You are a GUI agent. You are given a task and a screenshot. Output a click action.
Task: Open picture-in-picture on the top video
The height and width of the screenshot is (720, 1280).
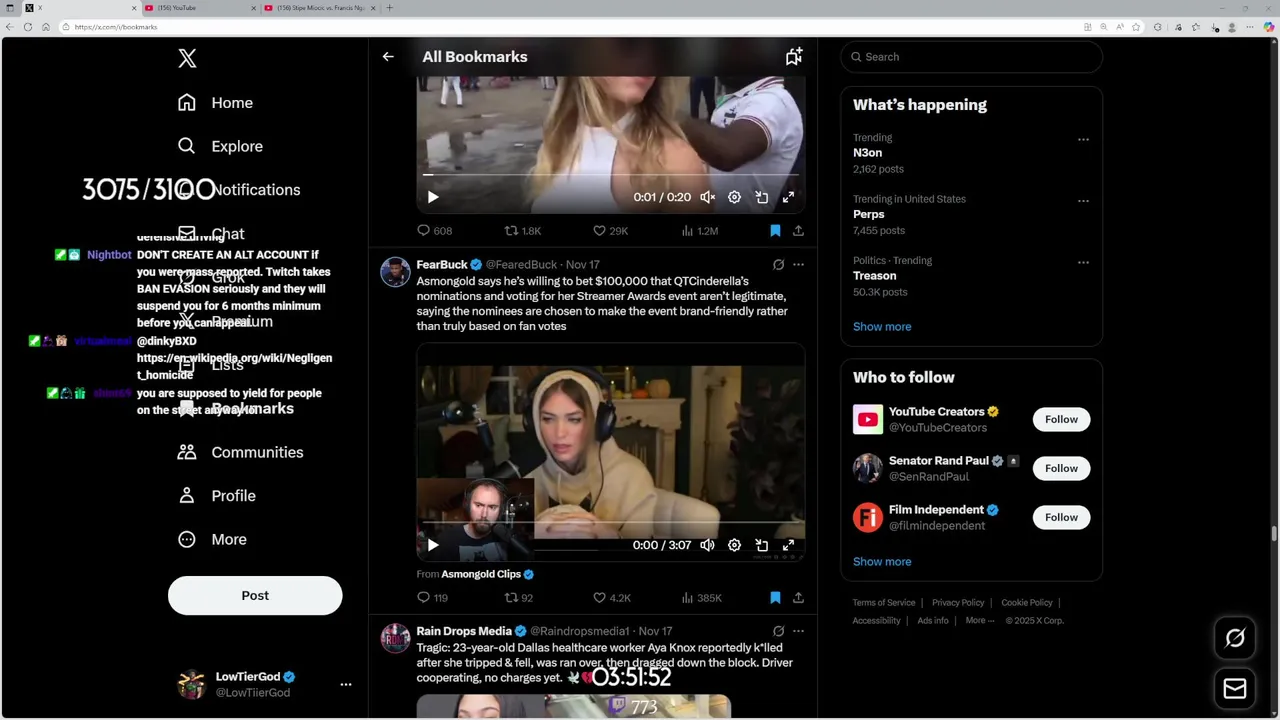pyautogui.click(x=761, y=198)
